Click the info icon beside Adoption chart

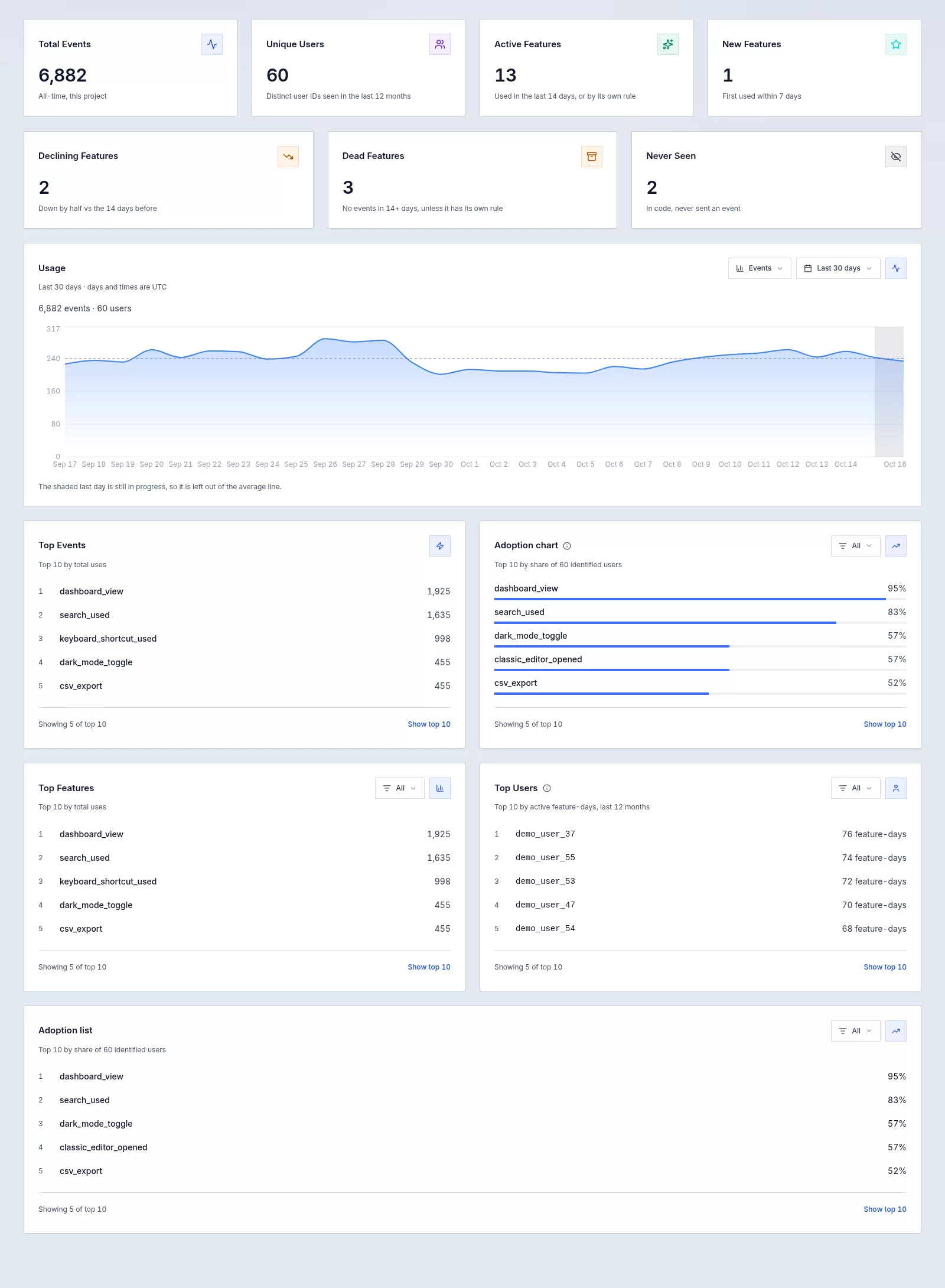[x=567, y=546]
